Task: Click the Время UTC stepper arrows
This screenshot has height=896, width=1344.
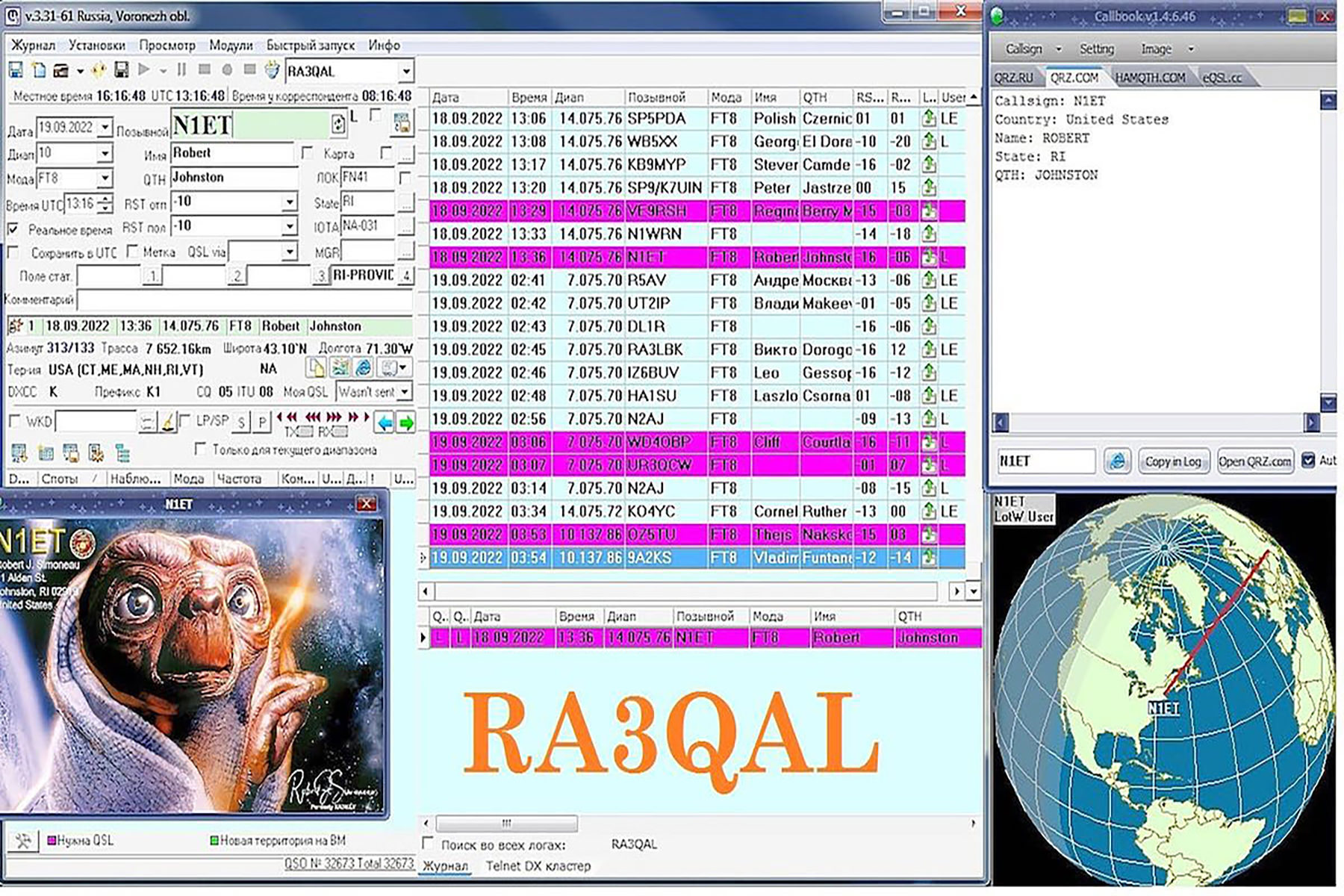Action: coord(105,203)
